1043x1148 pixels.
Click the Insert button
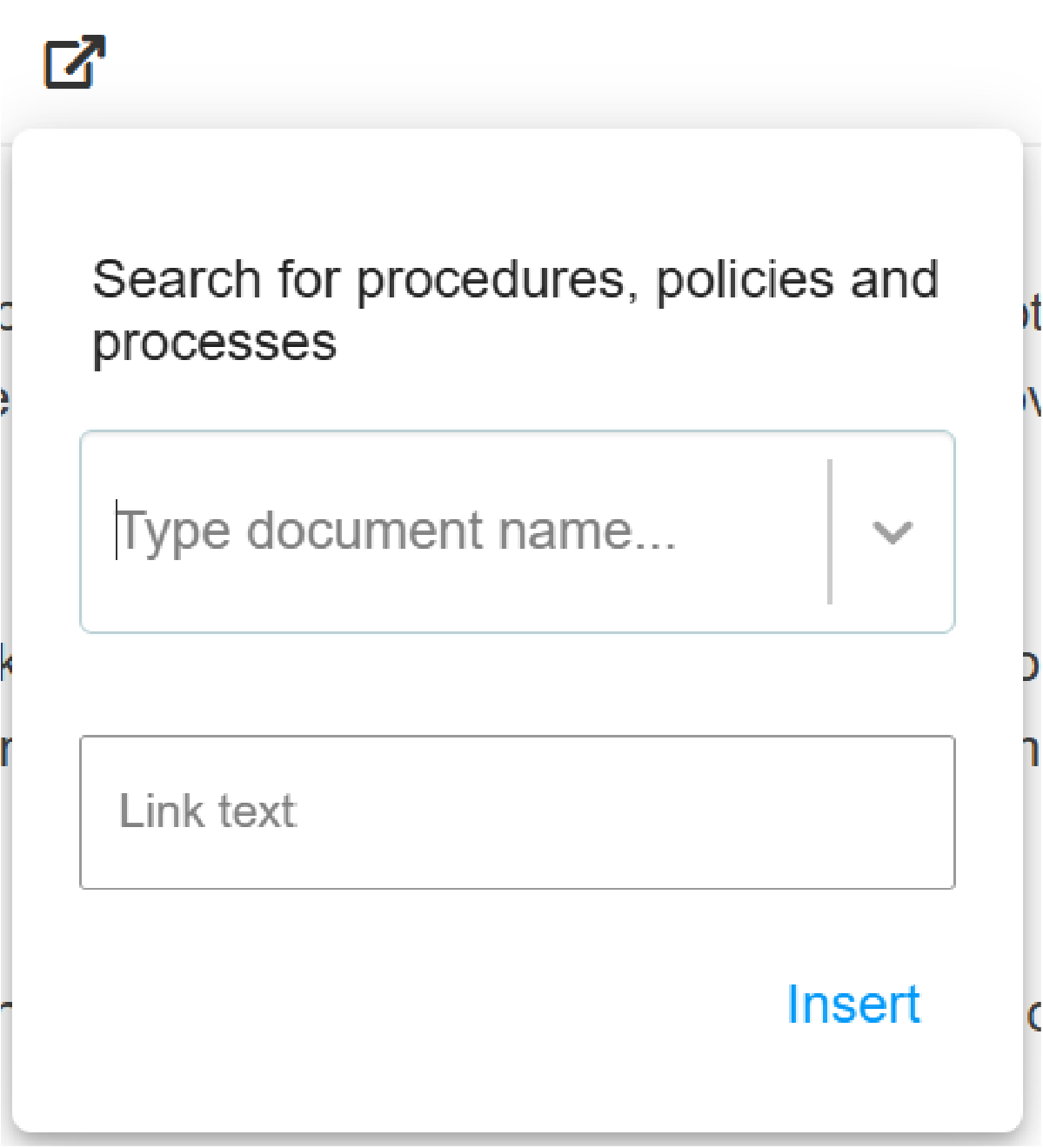(853, 1004)
